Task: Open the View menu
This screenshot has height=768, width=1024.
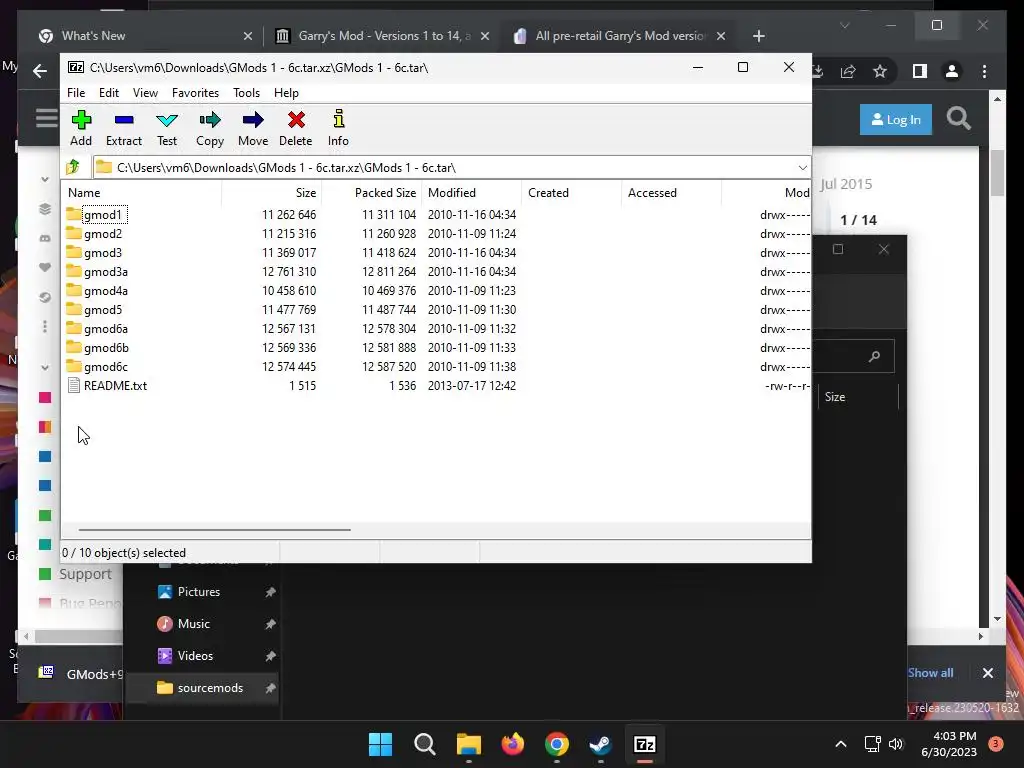Action: 145,93
